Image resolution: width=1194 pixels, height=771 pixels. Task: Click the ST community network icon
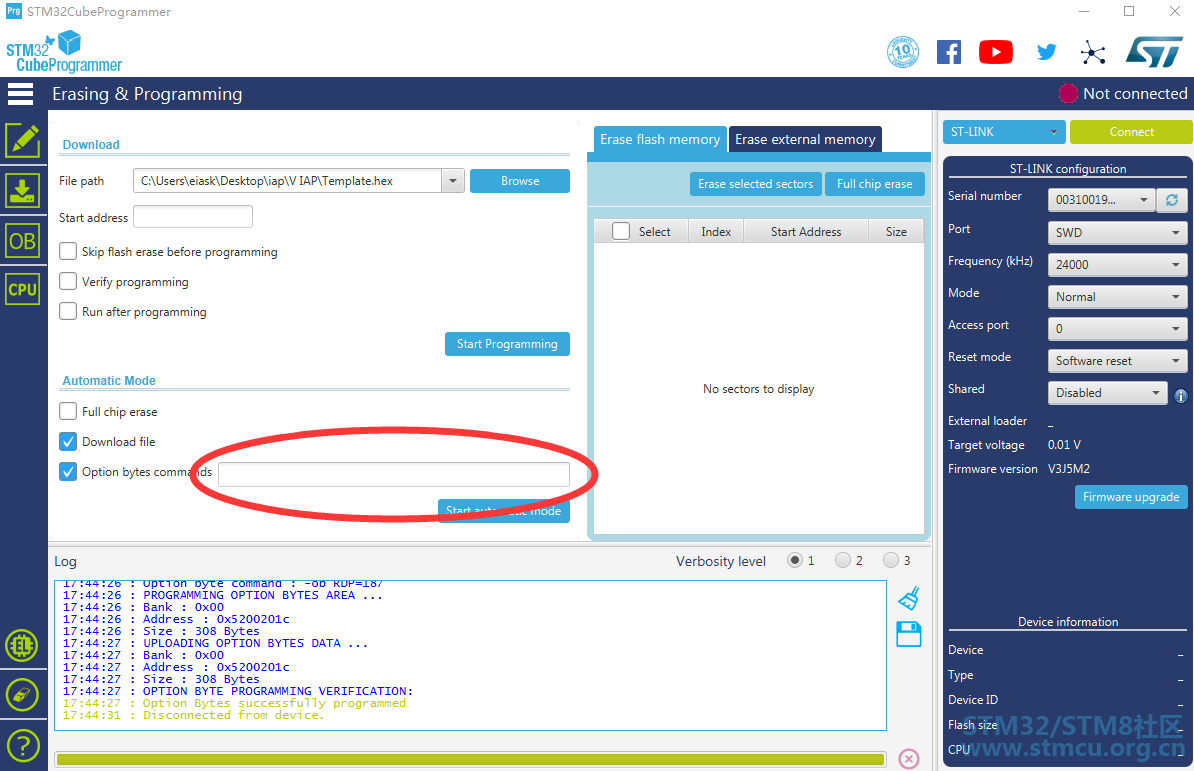[1093, 53]
